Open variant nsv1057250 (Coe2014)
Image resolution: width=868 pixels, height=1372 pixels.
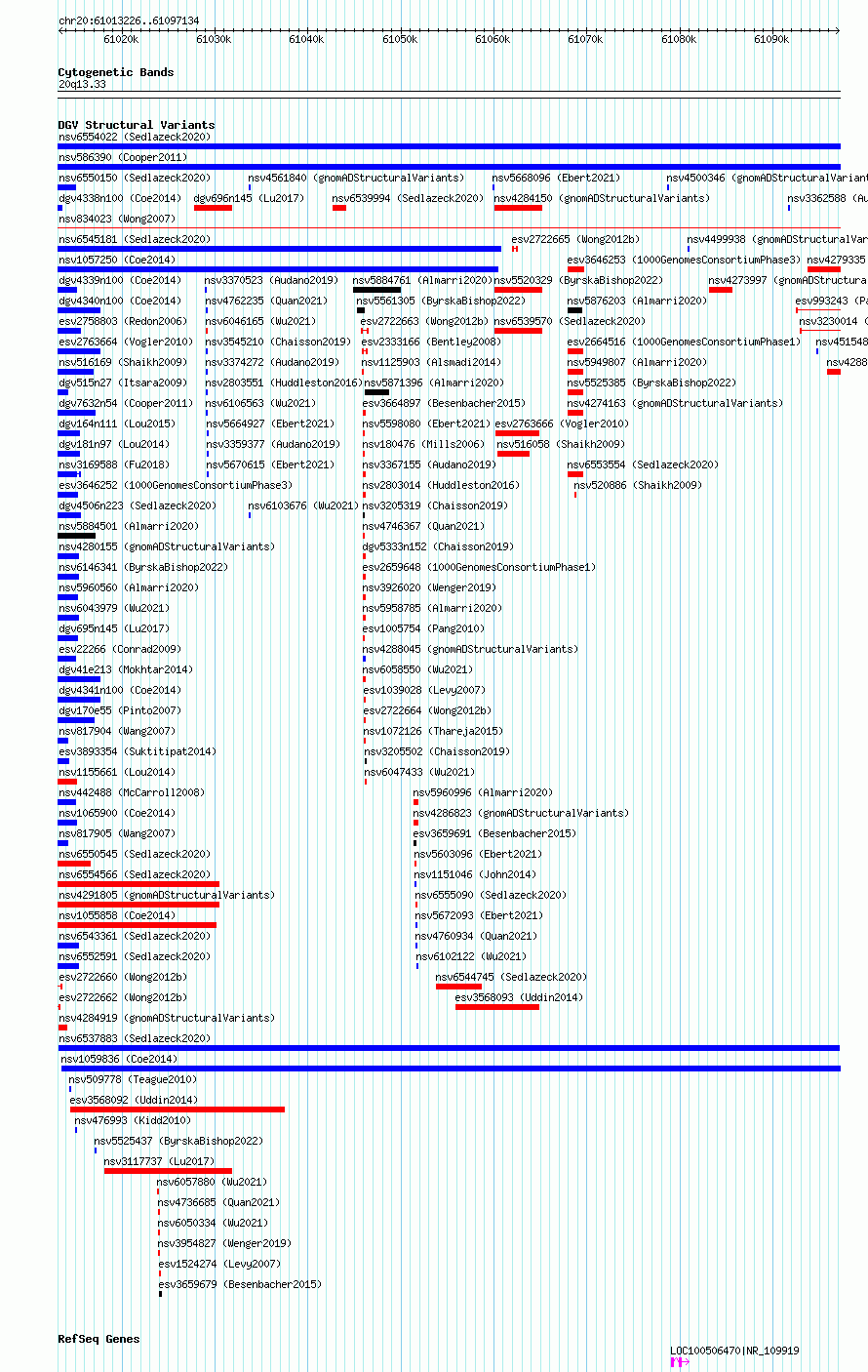click(x=117, y=260)
